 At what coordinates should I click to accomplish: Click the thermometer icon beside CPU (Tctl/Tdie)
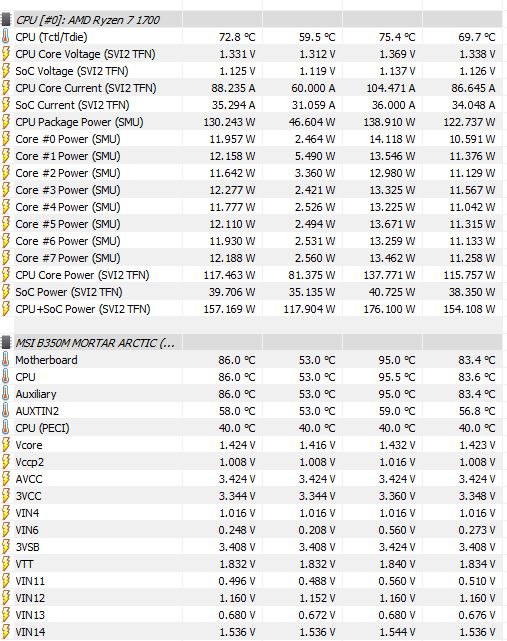[x=6, y=37]
